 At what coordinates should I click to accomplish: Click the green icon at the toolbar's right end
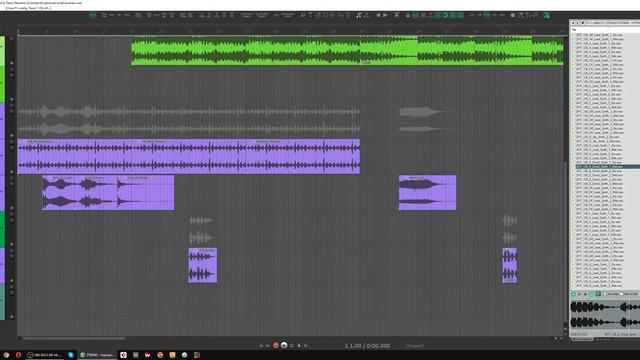[x=546, y=15]
